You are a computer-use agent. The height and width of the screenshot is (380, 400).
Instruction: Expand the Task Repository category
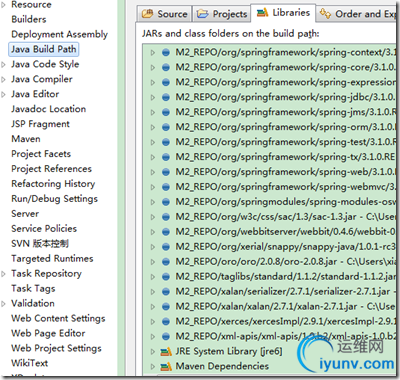click(x=4, y=274)
